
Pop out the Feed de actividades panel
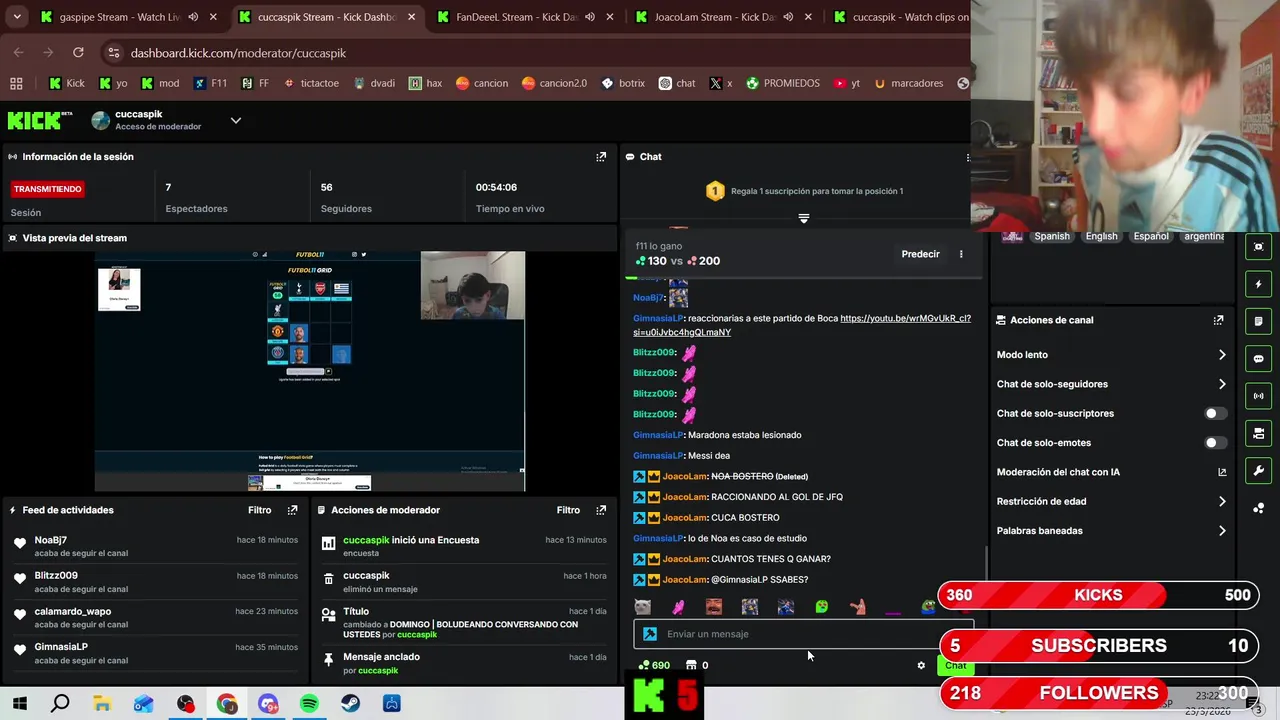(x=292, y=510)
